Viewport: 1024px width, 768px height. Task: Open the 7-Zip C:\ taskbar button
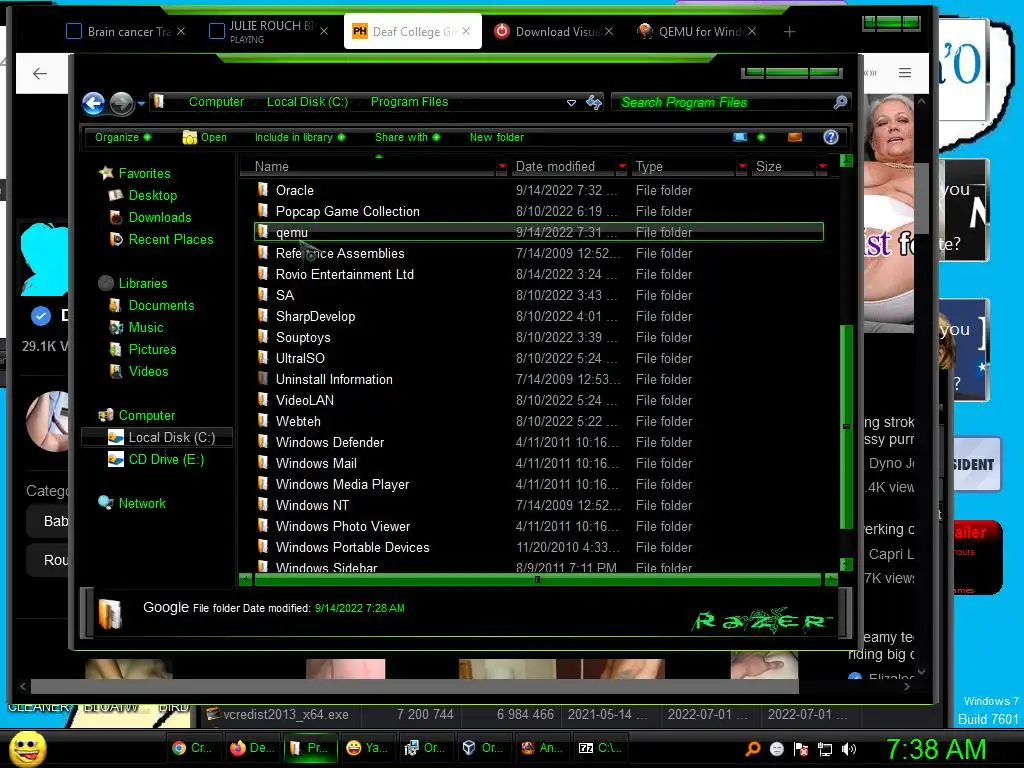(601, 748)
